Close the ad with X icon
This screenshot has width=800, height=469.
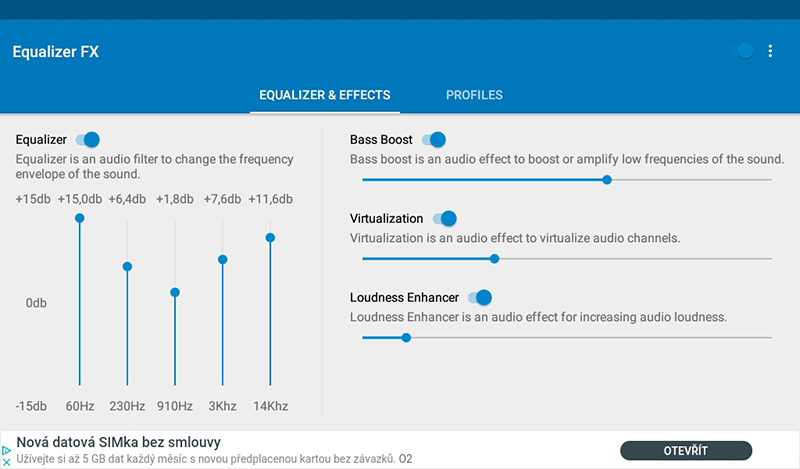coord(7,463)
